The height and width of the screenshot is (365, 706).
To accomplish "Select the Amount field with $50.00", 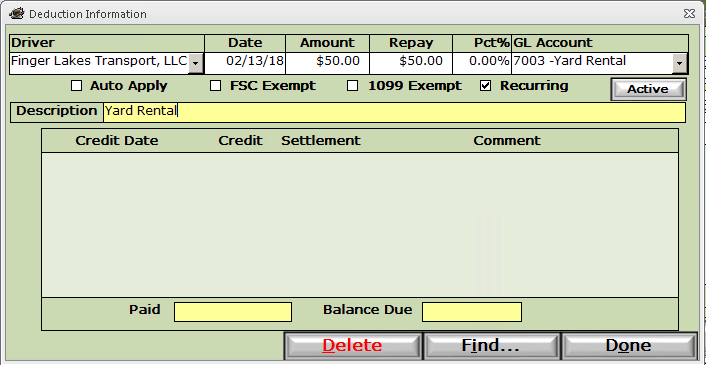I will [327, 63].
